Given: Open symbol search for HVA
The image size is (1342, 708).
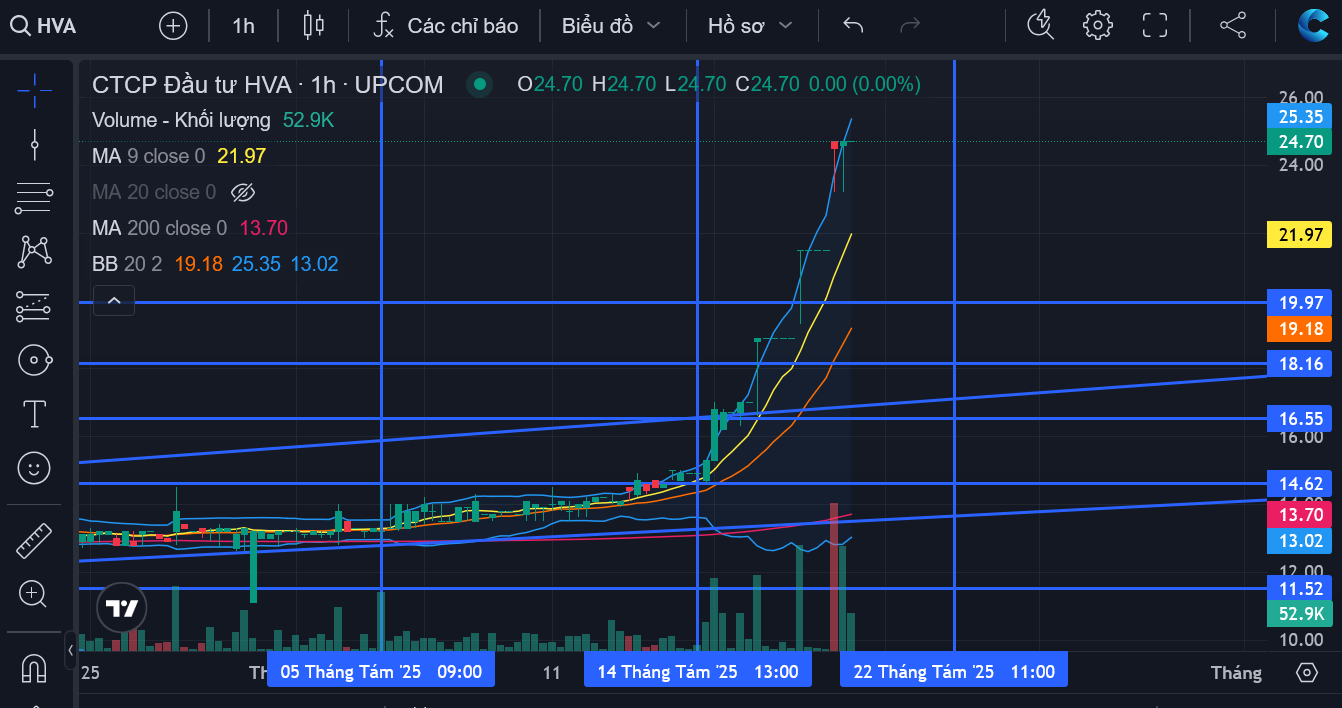Looking at the screenshot, I should (44, 26).
